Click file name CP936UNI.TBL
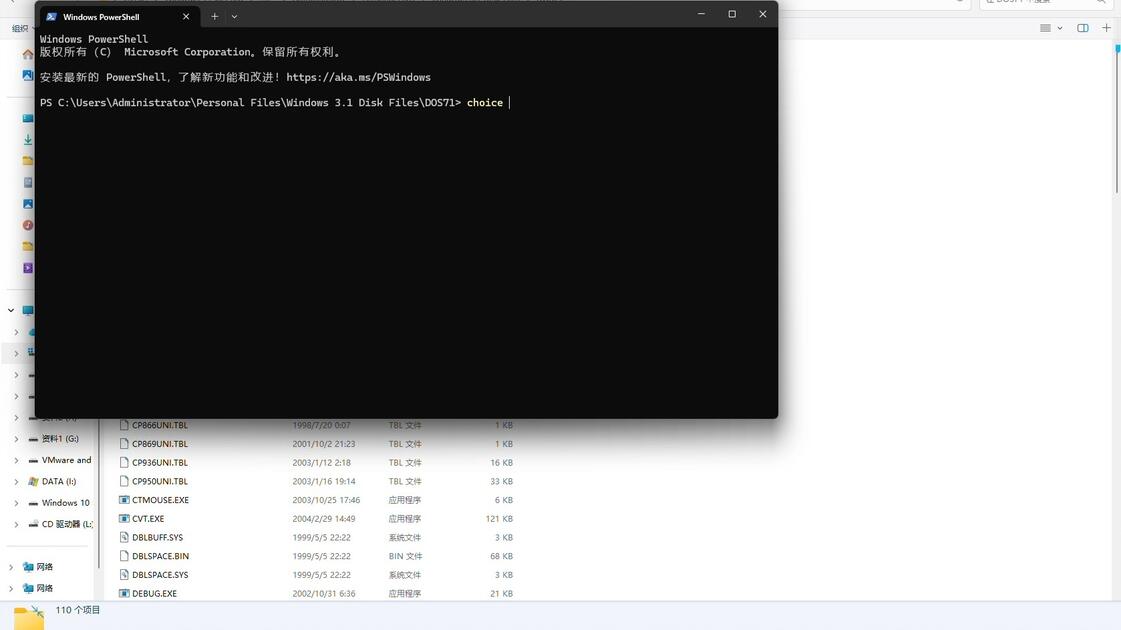The image size is (1121, 630). click(160, 463)
